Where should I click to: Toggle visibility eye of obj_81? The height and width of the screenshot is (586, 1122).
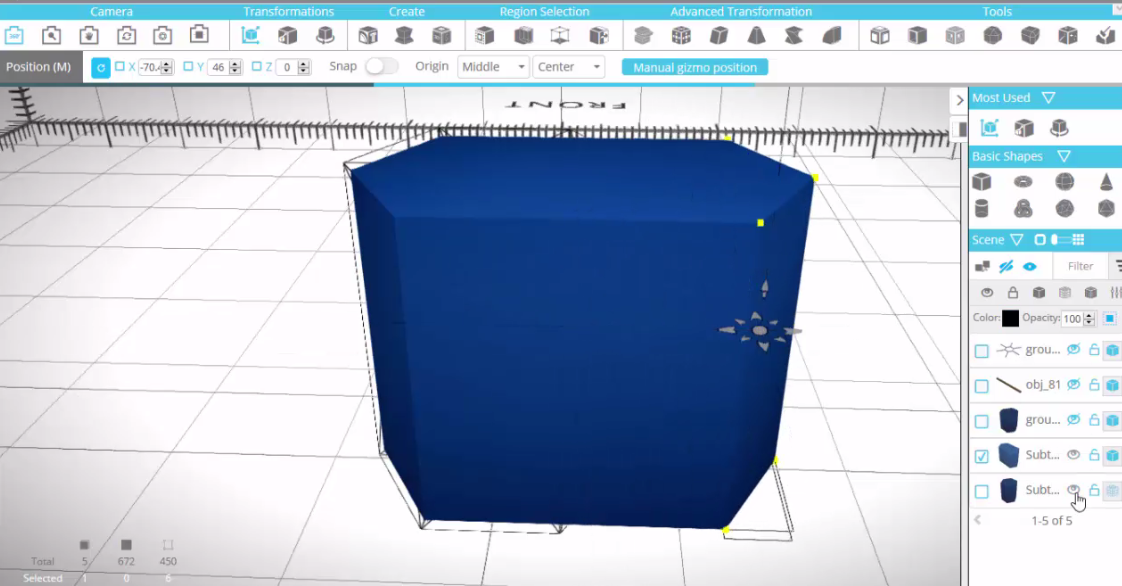(1073, 384)
